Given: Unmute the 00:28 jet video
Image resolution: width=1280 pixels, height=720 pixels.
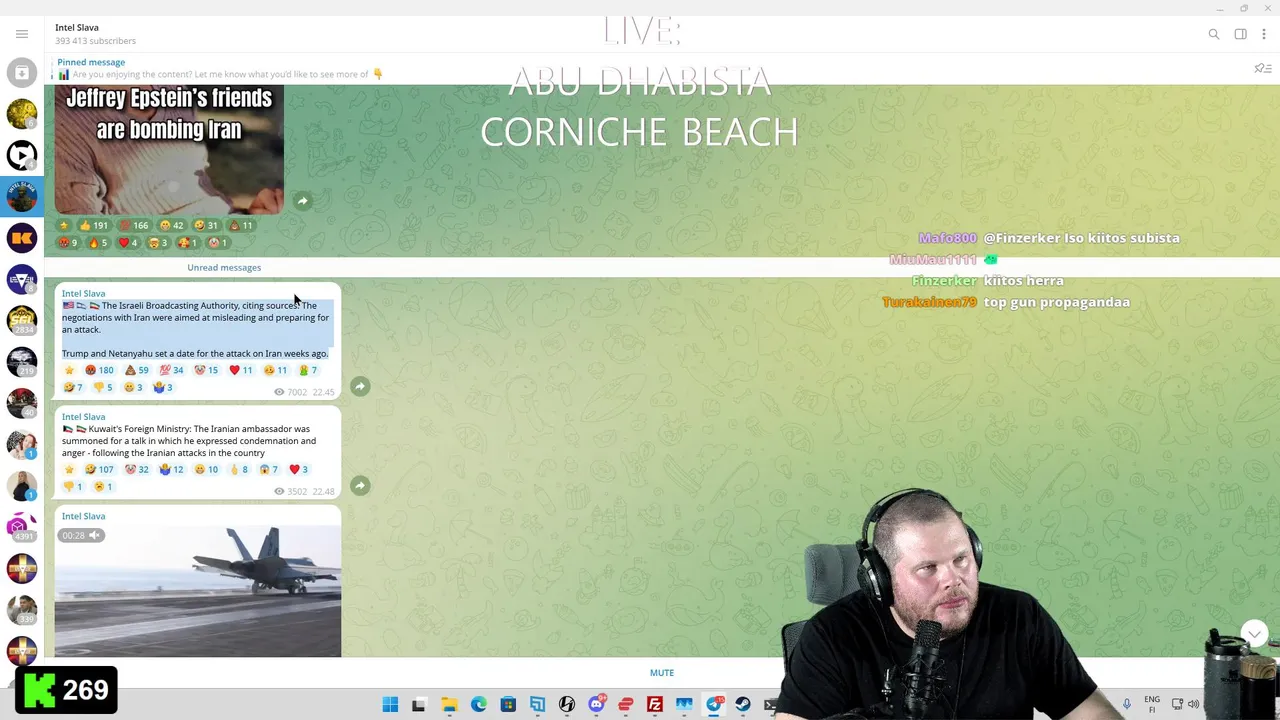Looking at the screenshot, I should point(82,535).
